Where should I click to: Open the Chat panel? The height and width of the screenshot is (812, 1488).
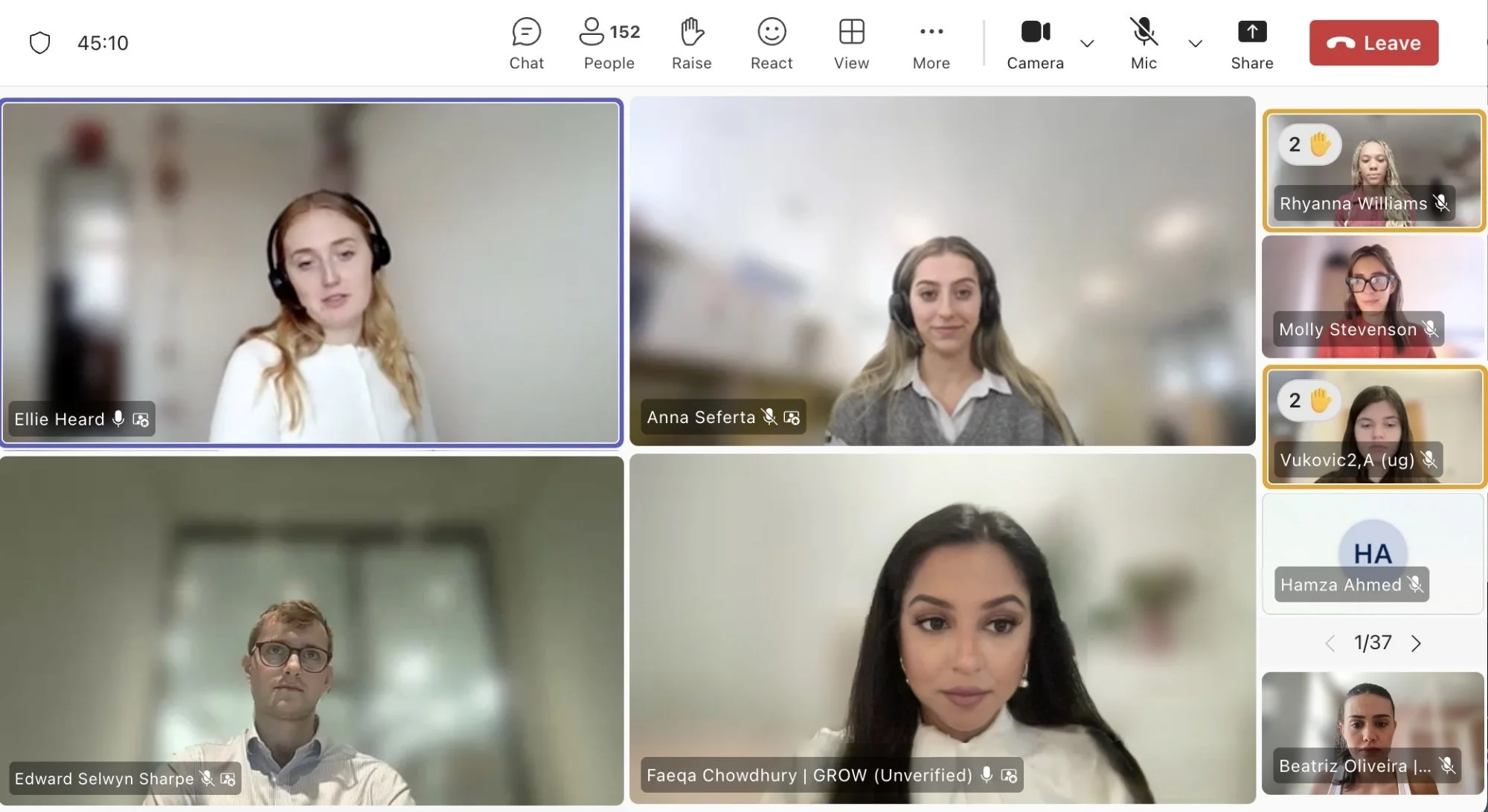click(x=526, y=44)
